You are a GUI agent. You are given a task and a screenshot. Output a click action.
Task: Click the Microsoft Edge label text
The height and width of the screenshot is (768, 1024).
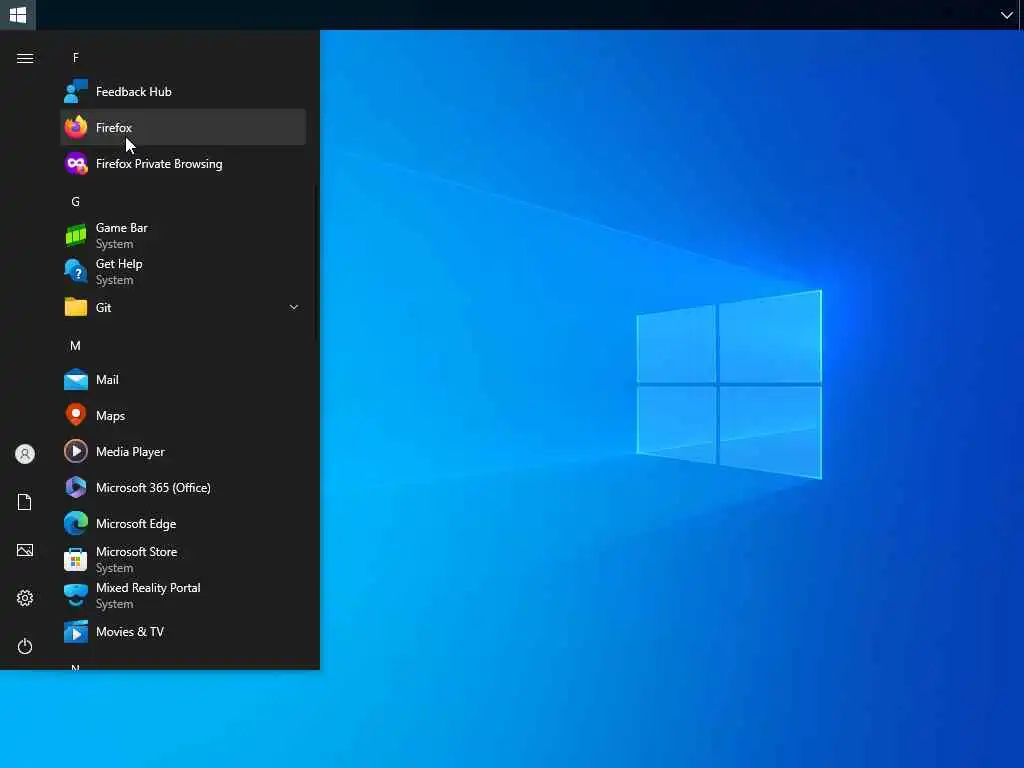click(x=136, y=524)
